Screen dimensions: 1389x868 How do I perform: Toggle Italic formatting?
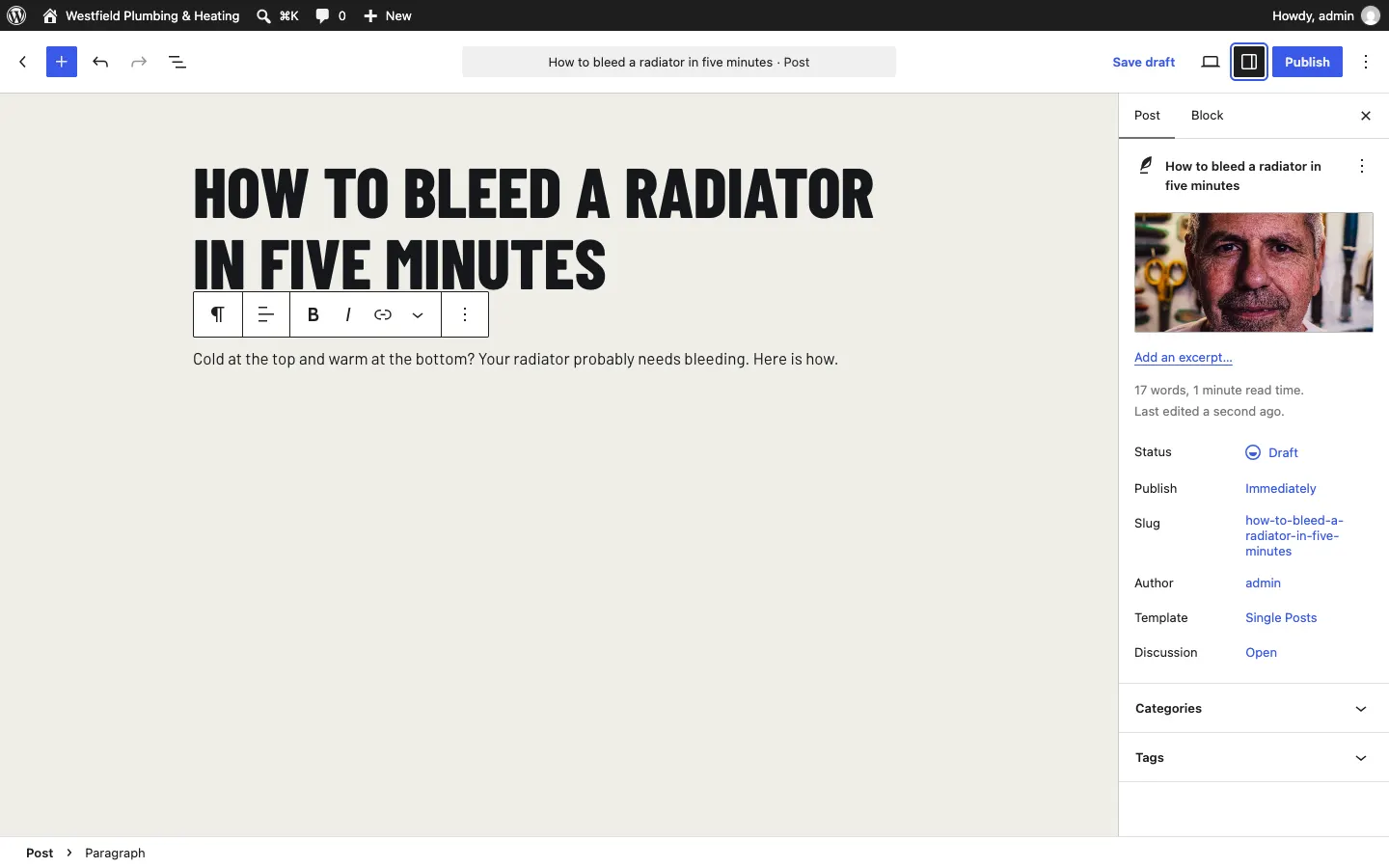(x=348, y=315)
